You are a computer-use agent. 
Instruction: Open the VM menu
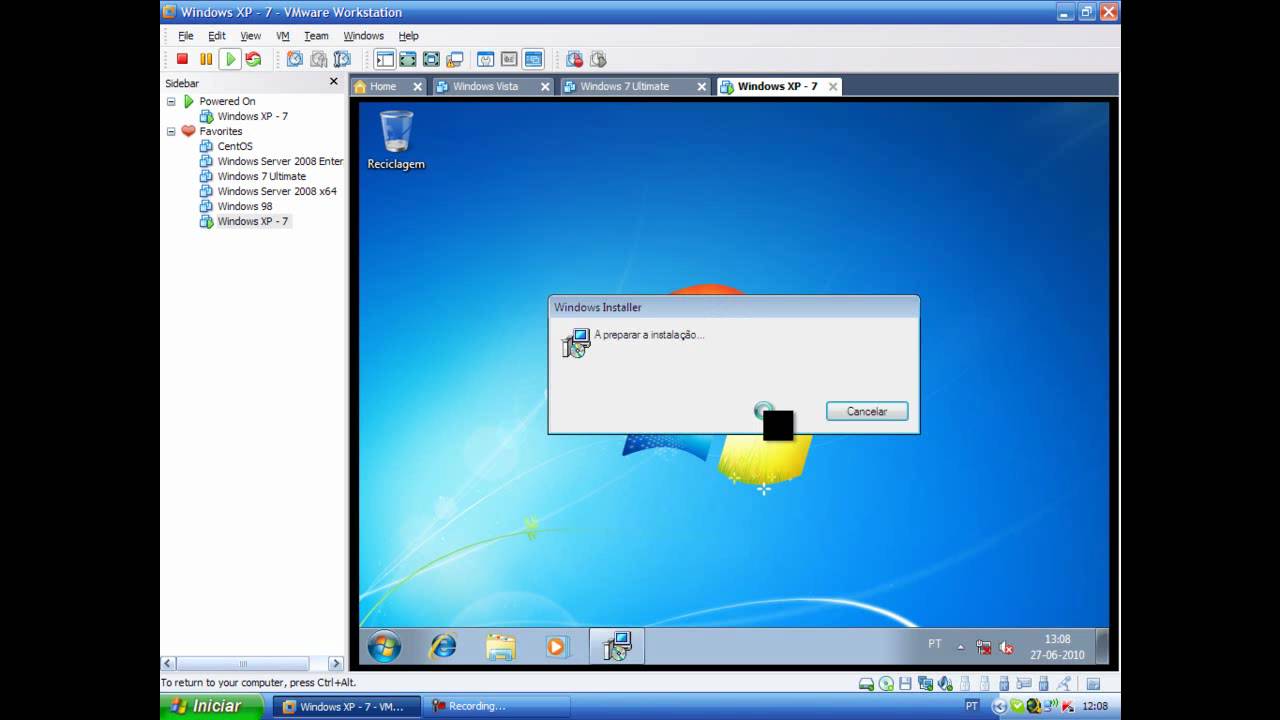pos(283,36)
